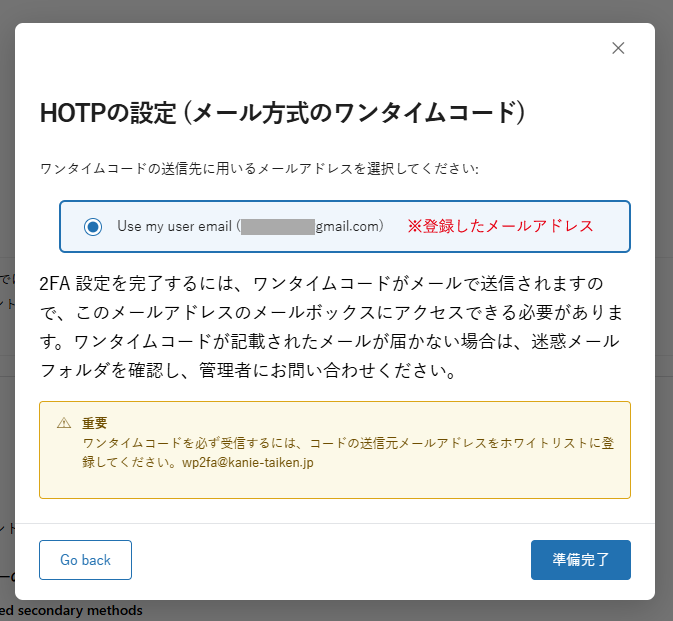
Task: Select the "Use my user email" radio button
Action: pyautogui.click(x=93, y=227)
